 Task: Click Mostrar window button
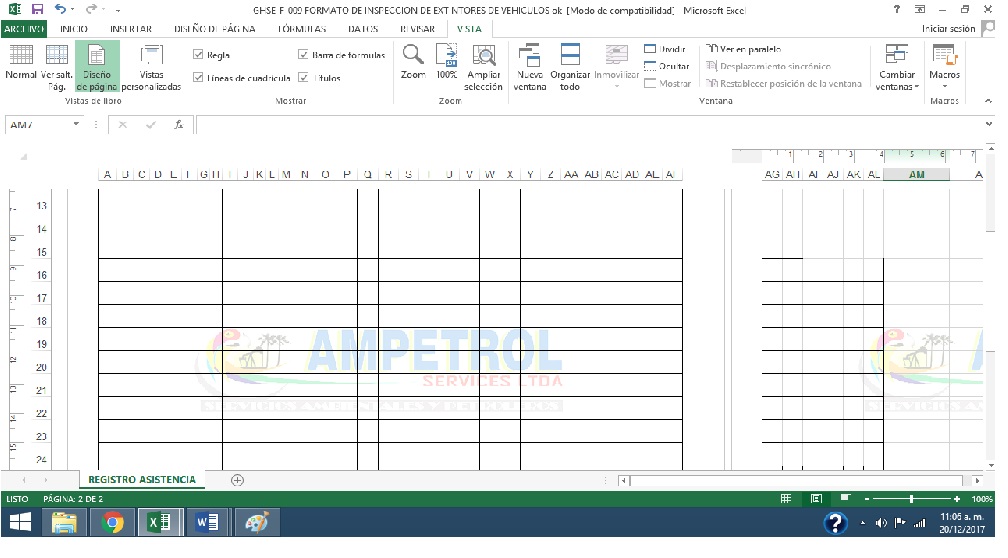[667, 84]
